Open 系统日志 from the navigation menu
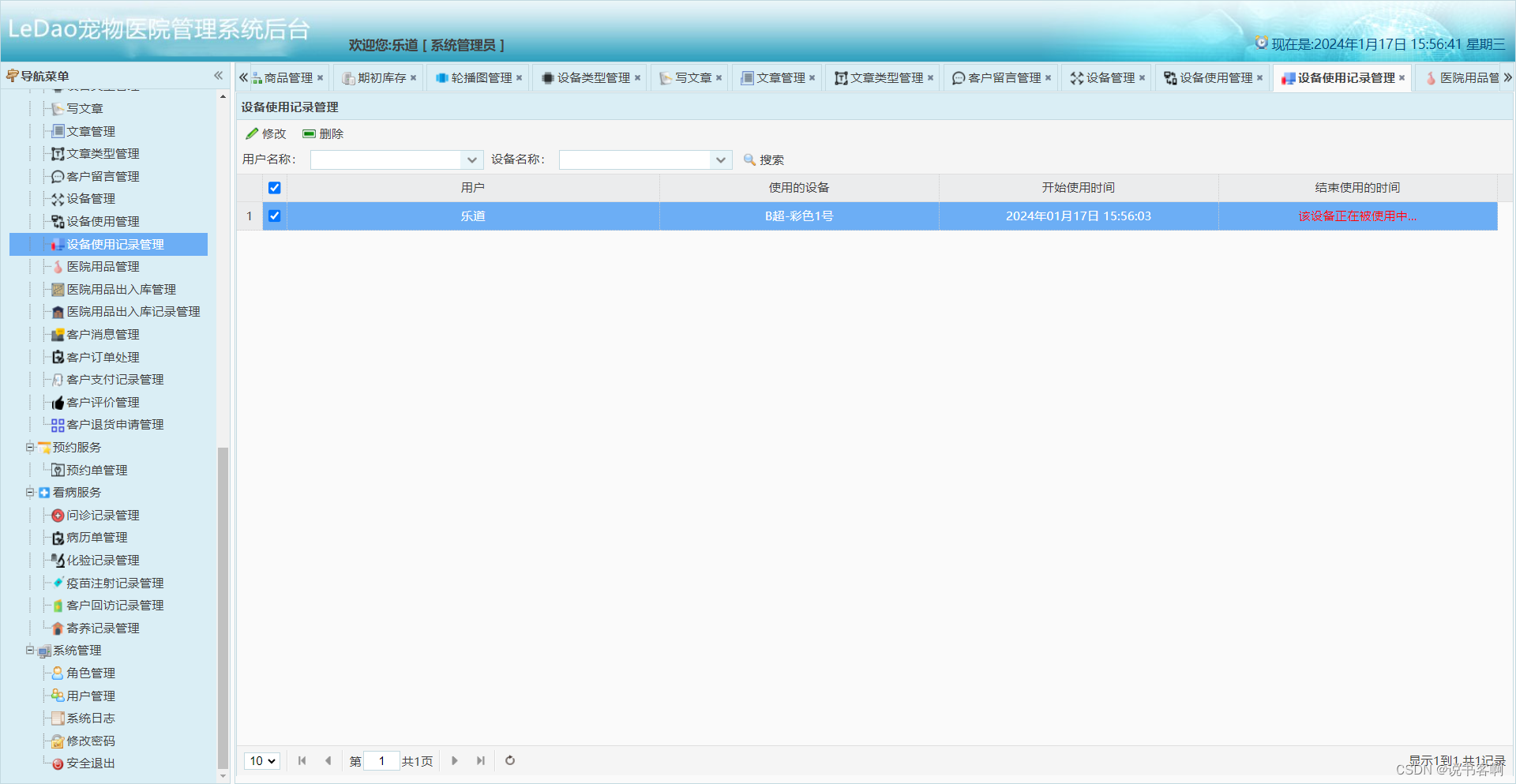 click(x=90, y=718)
